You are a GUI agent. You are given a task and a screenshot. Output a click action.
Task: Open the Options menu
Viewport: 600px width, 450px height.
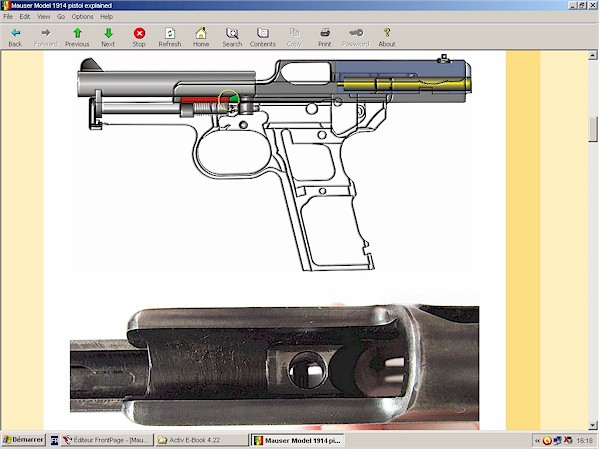click(83, 16)
